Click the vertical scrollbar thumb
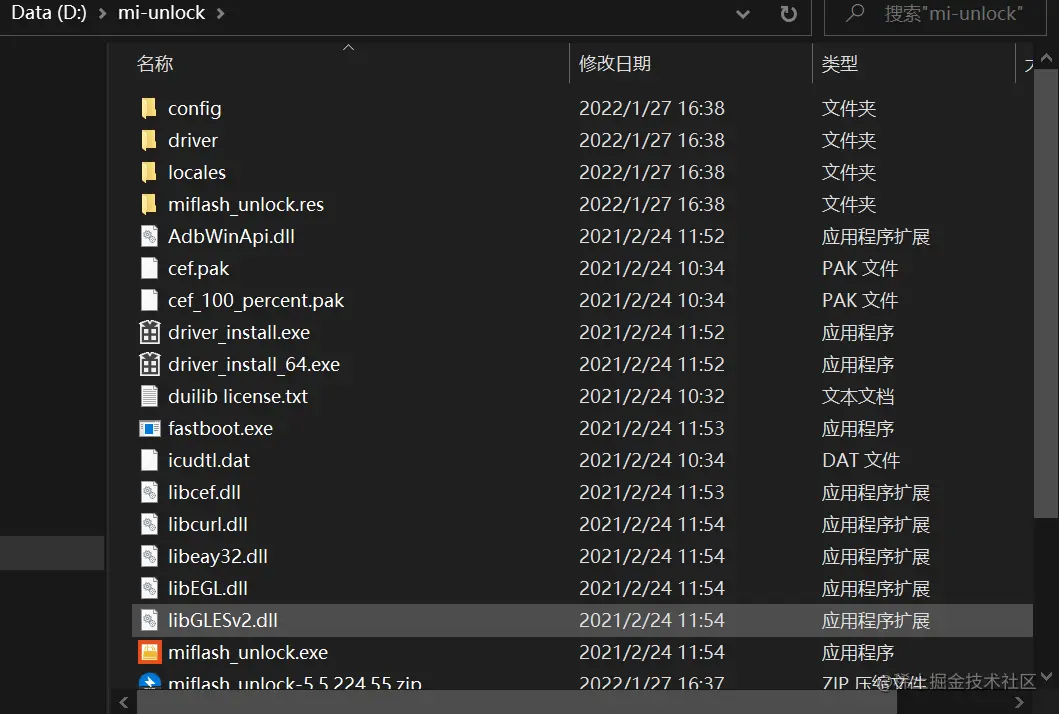1059x714 pixels. [1046, 294]
